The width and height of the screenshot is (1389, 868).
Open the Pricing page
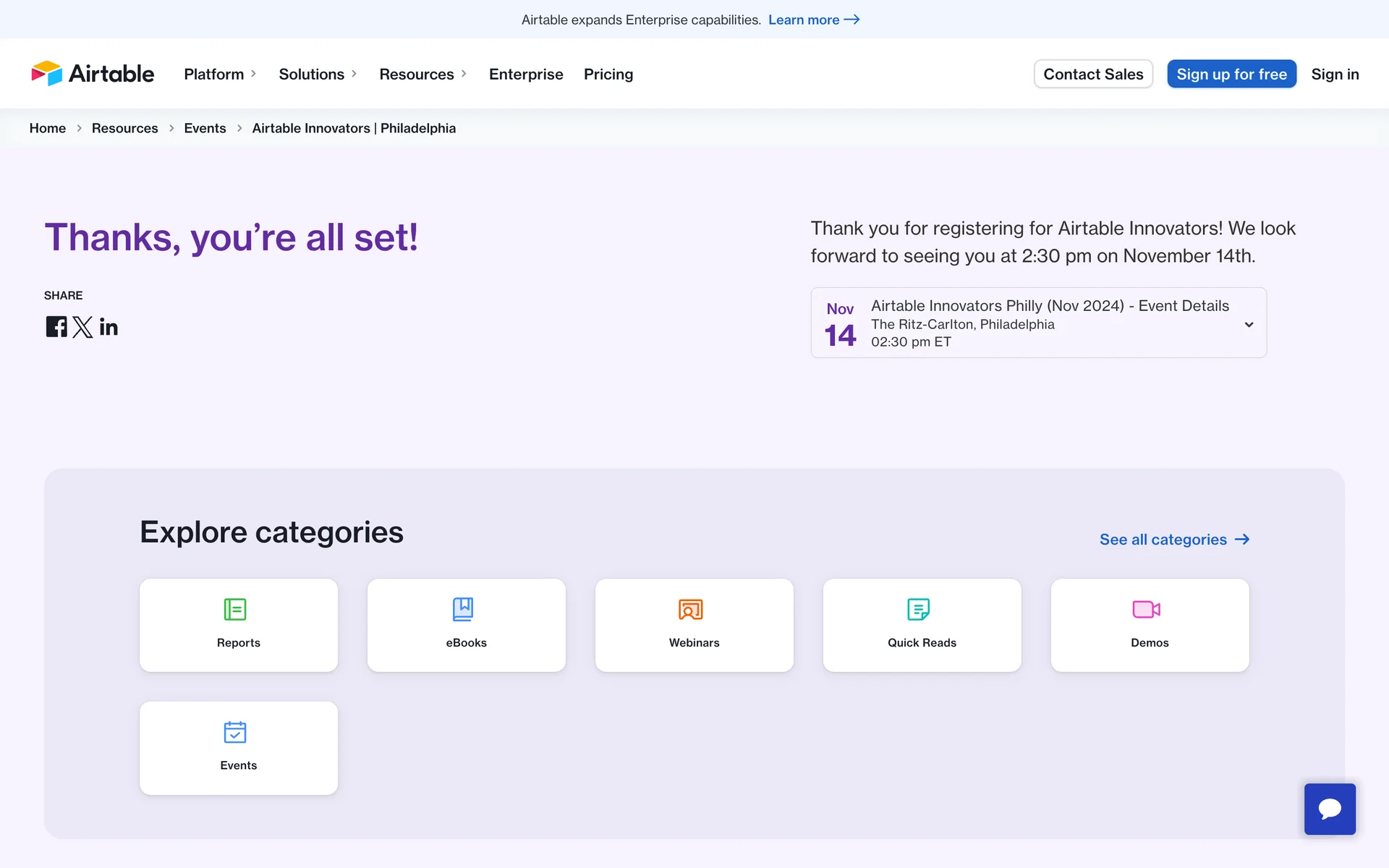(608, 74)
